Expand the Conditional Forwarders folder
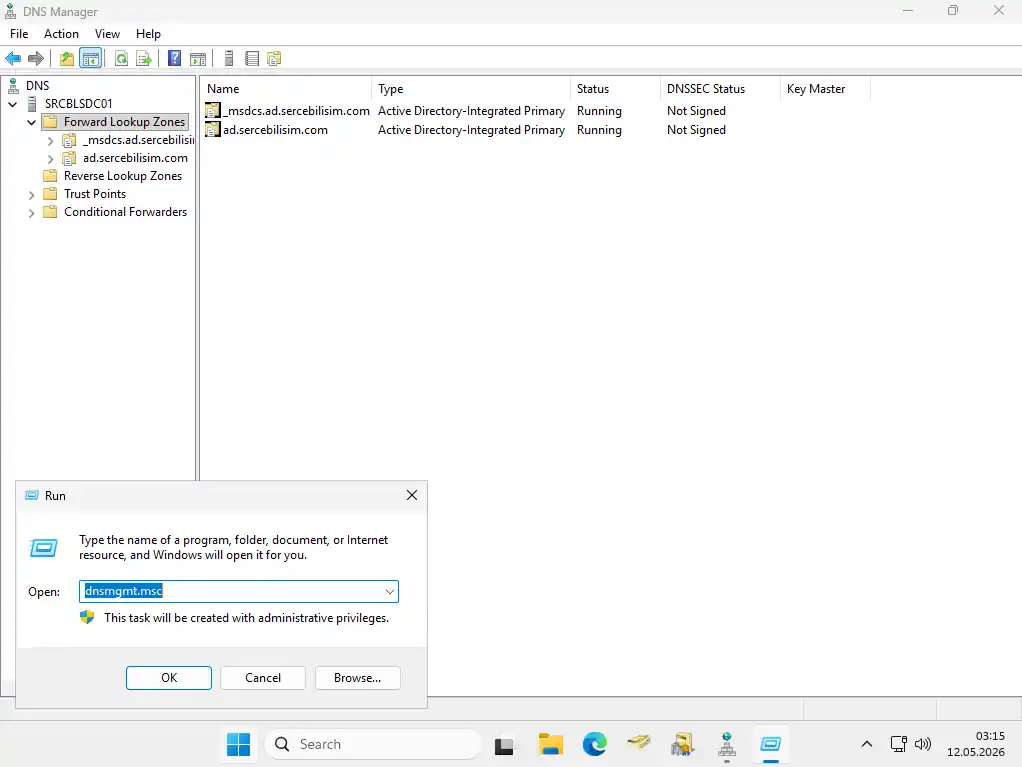The image size is (1022, 767). (x=31, y=212)
